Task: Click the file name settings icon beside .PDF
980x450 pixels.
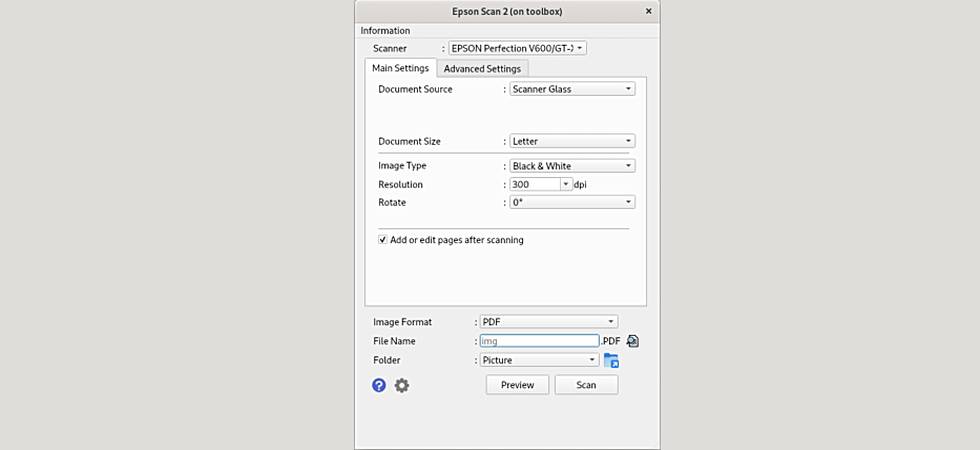Action: pos(632,341)
